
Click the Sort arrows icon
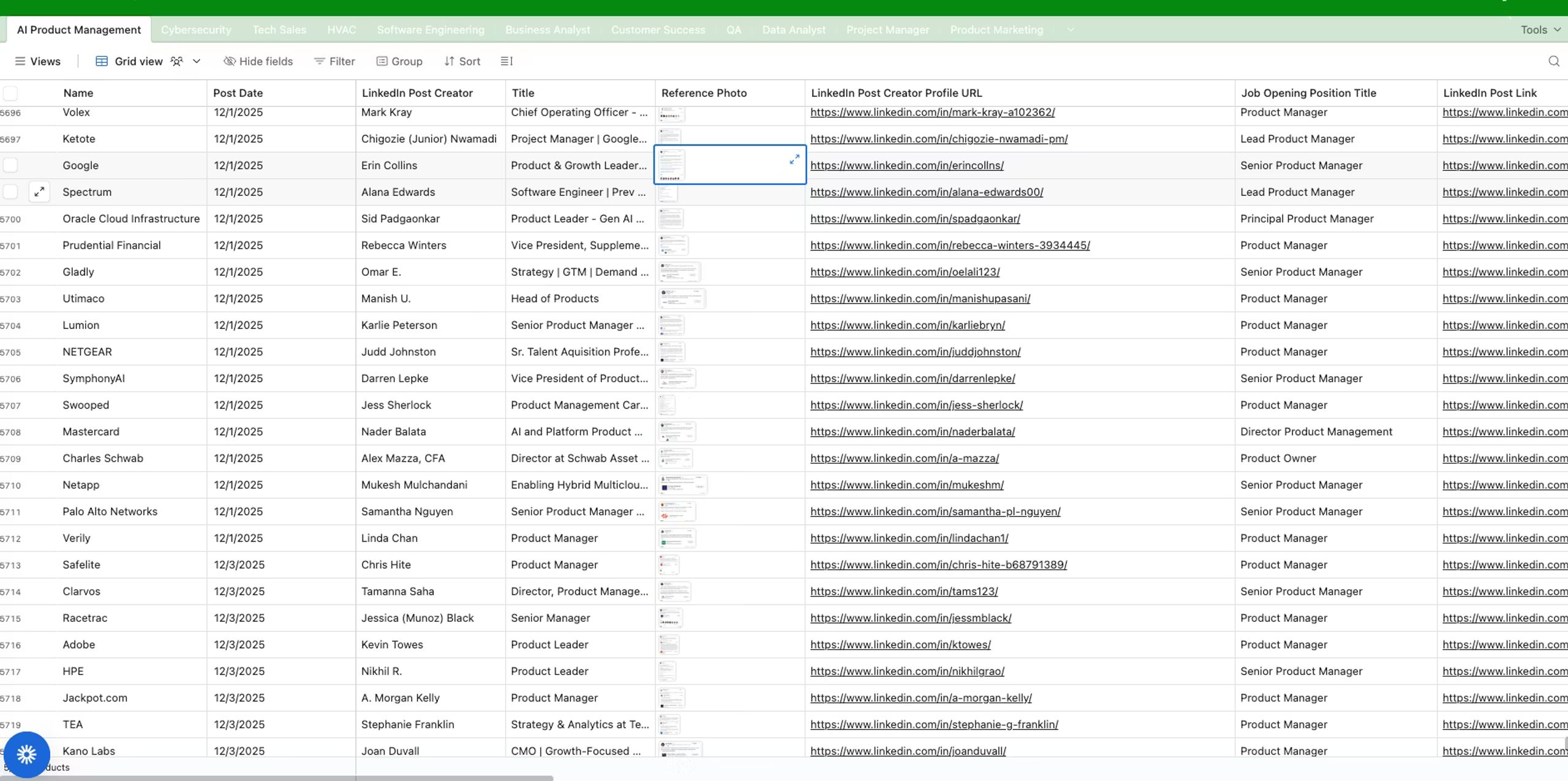tap(450, 61)
